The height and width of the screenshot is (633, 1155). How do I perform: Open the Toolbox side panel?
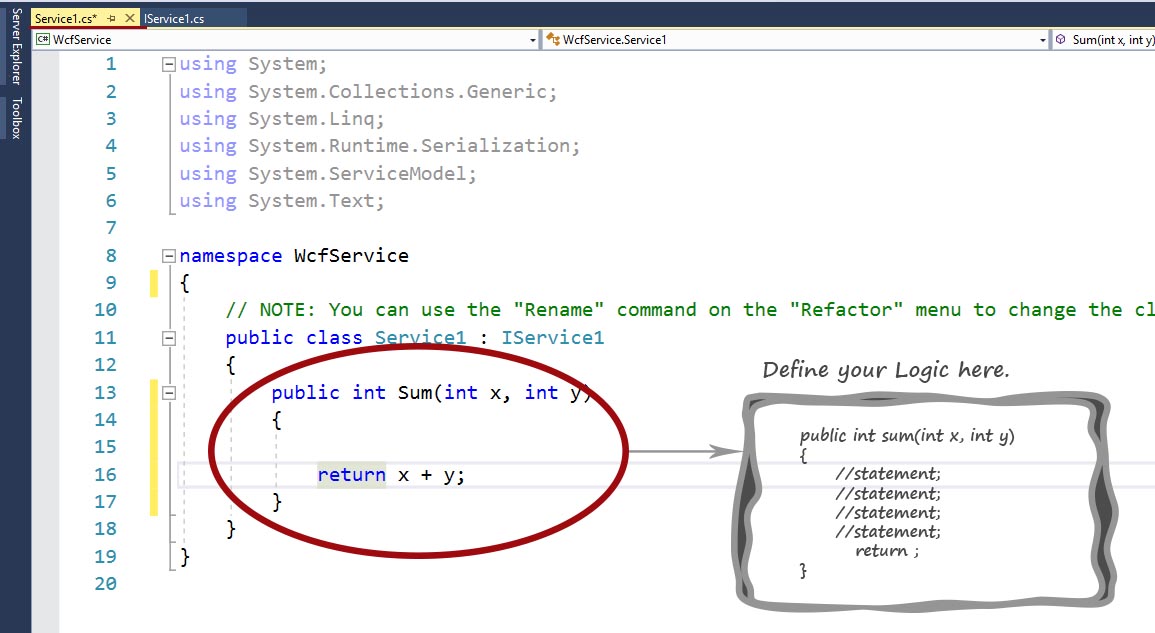point(16,118)
